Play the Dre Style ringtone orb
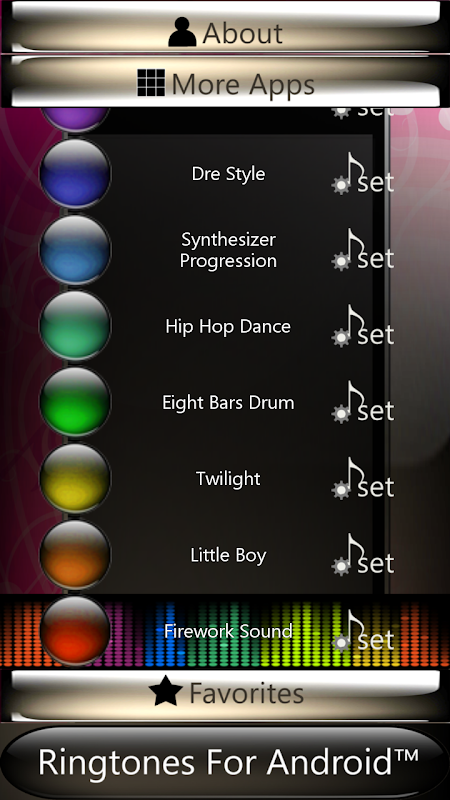Image resolution: width=450 pixels, height=800 pixels. (75, 173)
